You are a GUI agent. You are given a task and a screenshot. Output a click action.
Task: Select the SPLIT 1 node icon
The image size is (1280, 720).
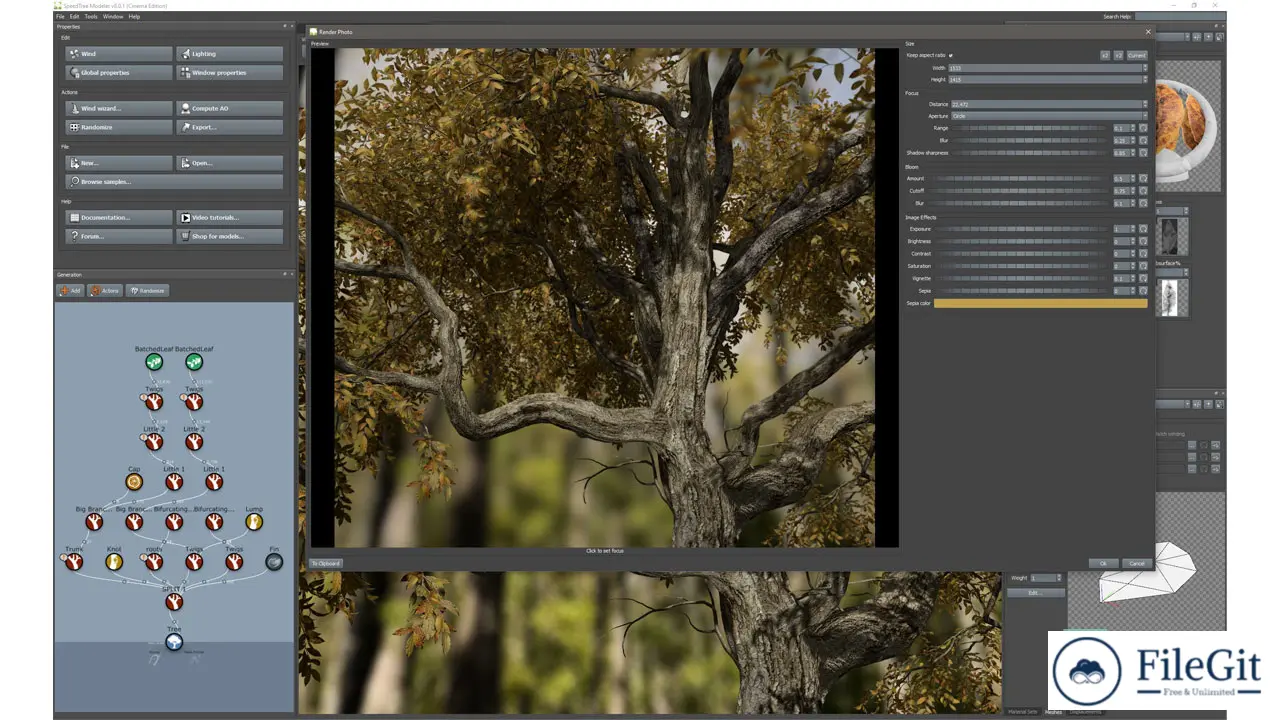pyautogui.click(x=174, y=602)
